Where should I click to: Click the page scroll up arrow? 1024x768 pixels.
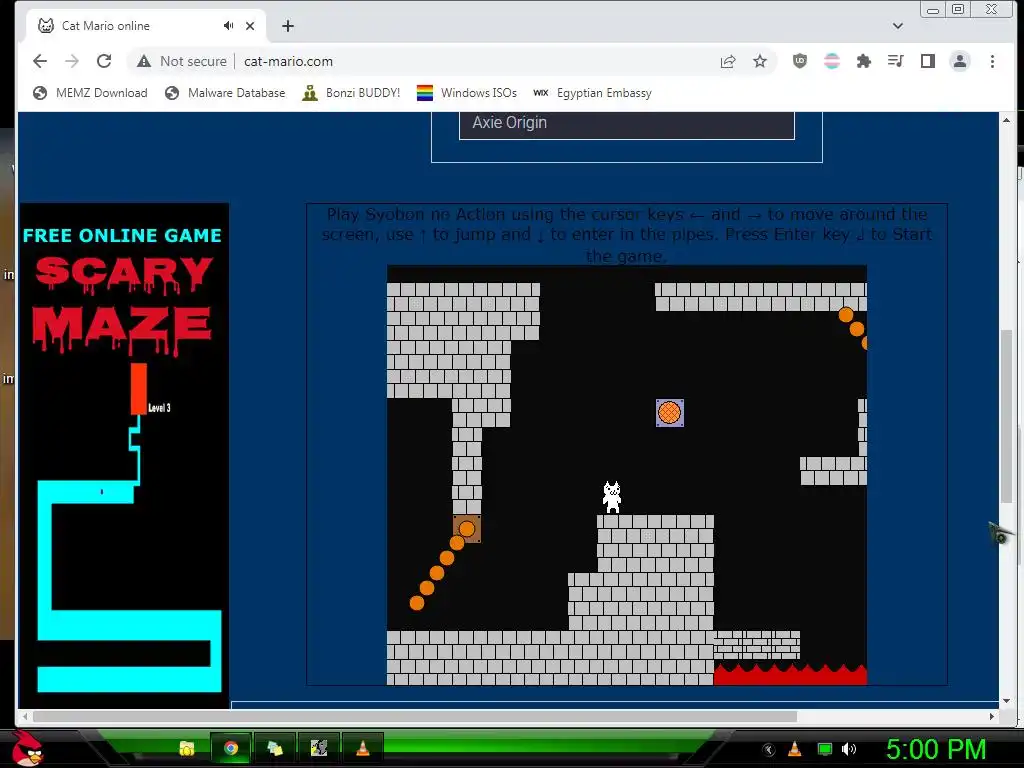pos(1006,120)
